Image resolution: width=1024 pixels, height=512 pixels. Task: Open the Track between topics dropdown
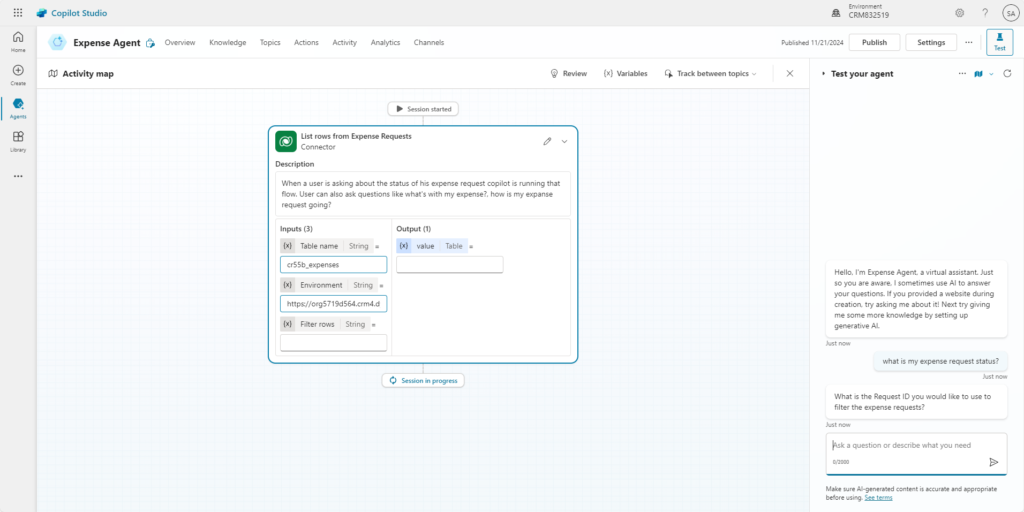point(711,74)
